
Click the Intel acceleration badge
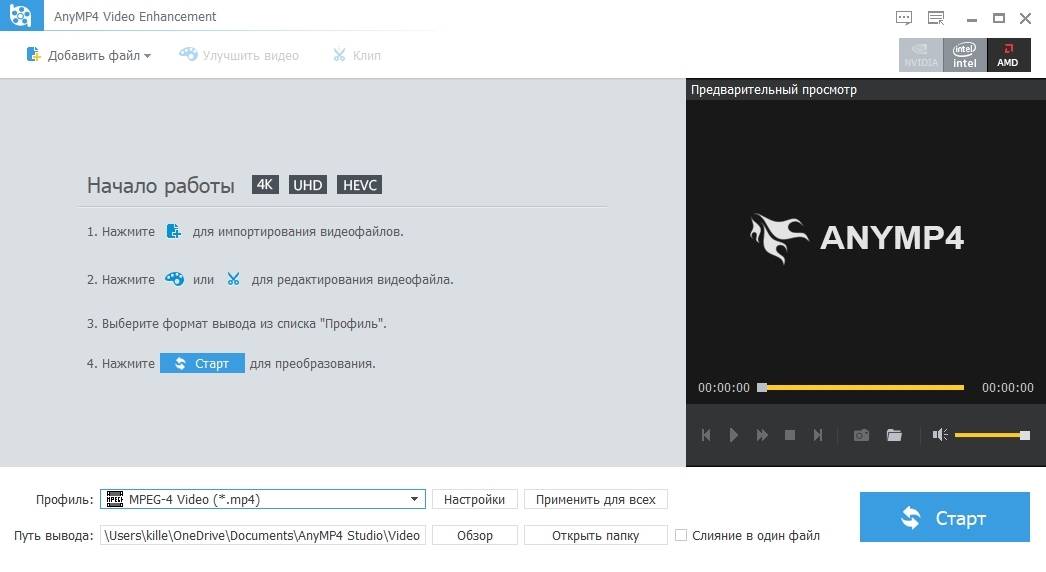pyautogui.click(x=964, y=55)
